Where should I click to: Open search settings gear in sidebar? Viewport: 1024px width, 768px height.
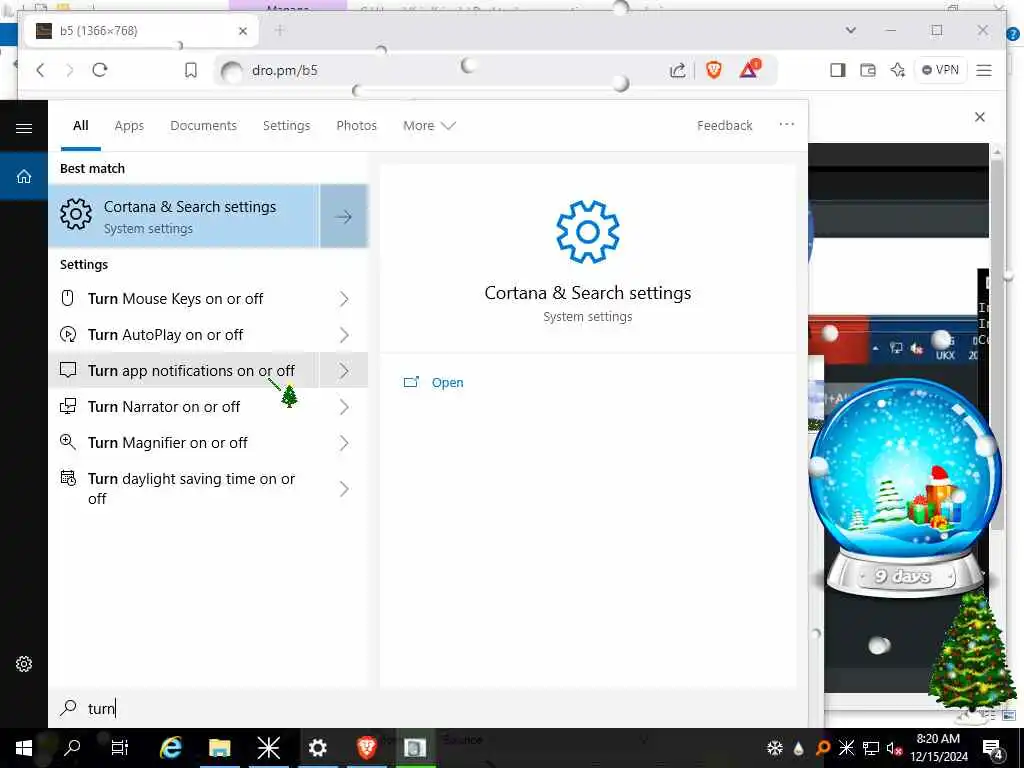pyautogui.click(x=24, y=664)
